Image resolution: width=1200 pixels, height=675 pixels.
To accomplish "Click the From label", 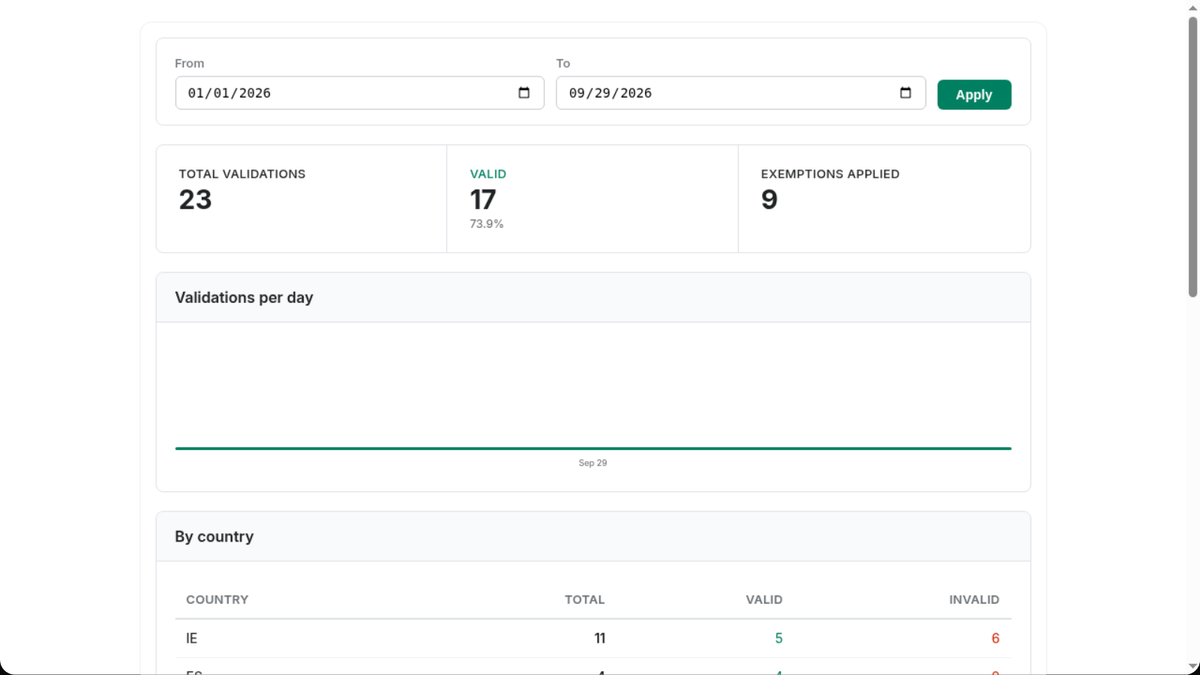I will pos(189,63).
